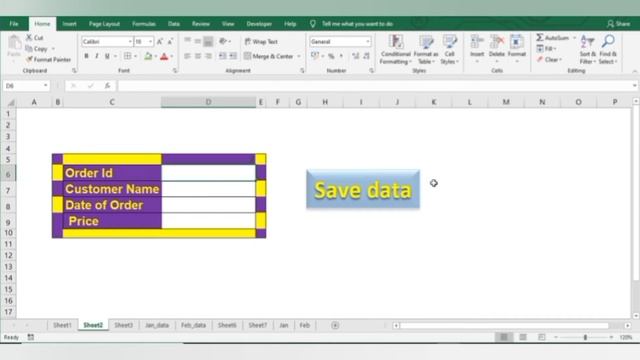This screenshot has height=360, width=640.
Task: Apply the Accounting number format
Action: 314,56
